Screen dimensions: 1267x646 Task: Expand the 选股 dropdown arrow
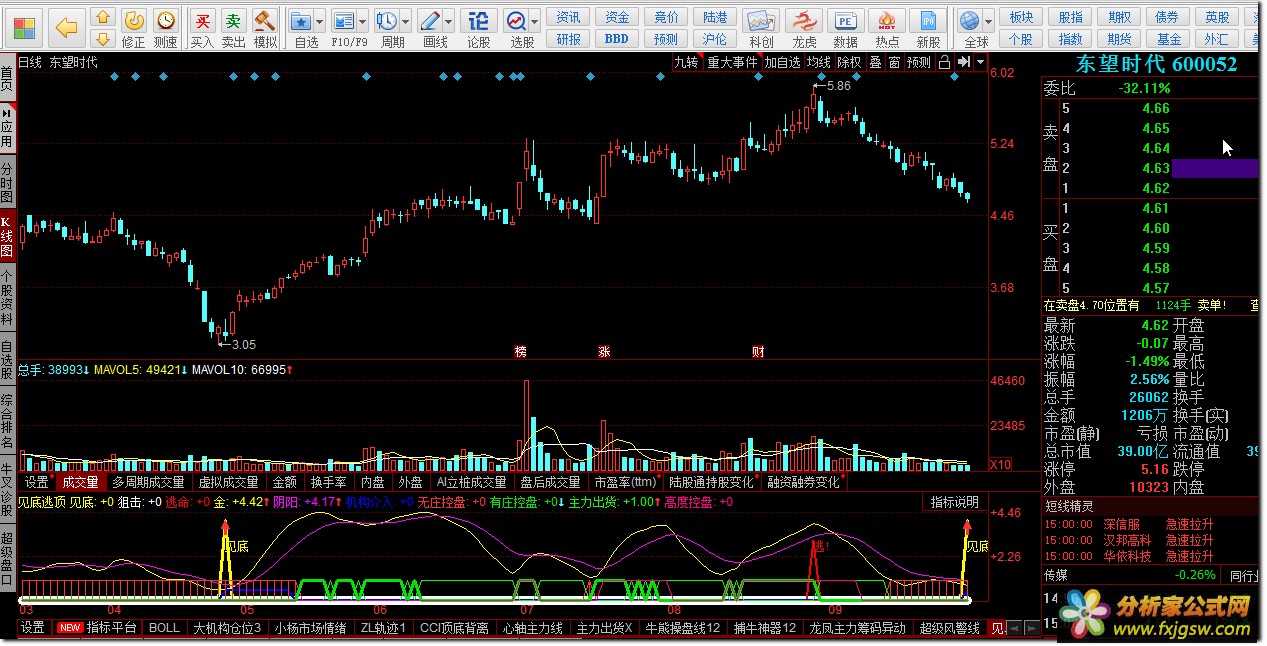(535, 21)
